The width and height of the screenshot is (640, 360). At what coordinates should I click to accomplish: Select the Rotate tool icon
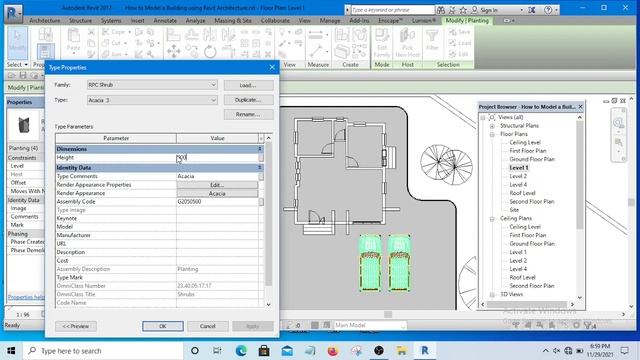coord(210,52)
